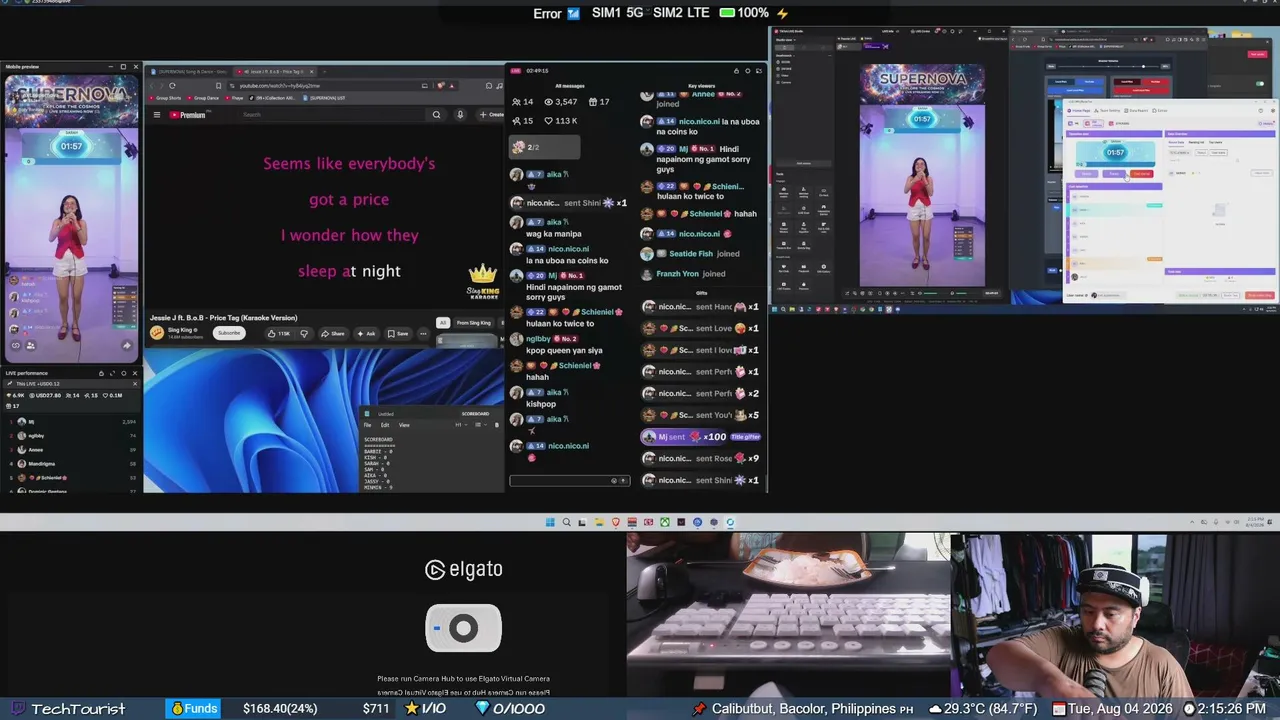Open the Group Shorts bookmark
The image size is (1280, 720).
165,98
